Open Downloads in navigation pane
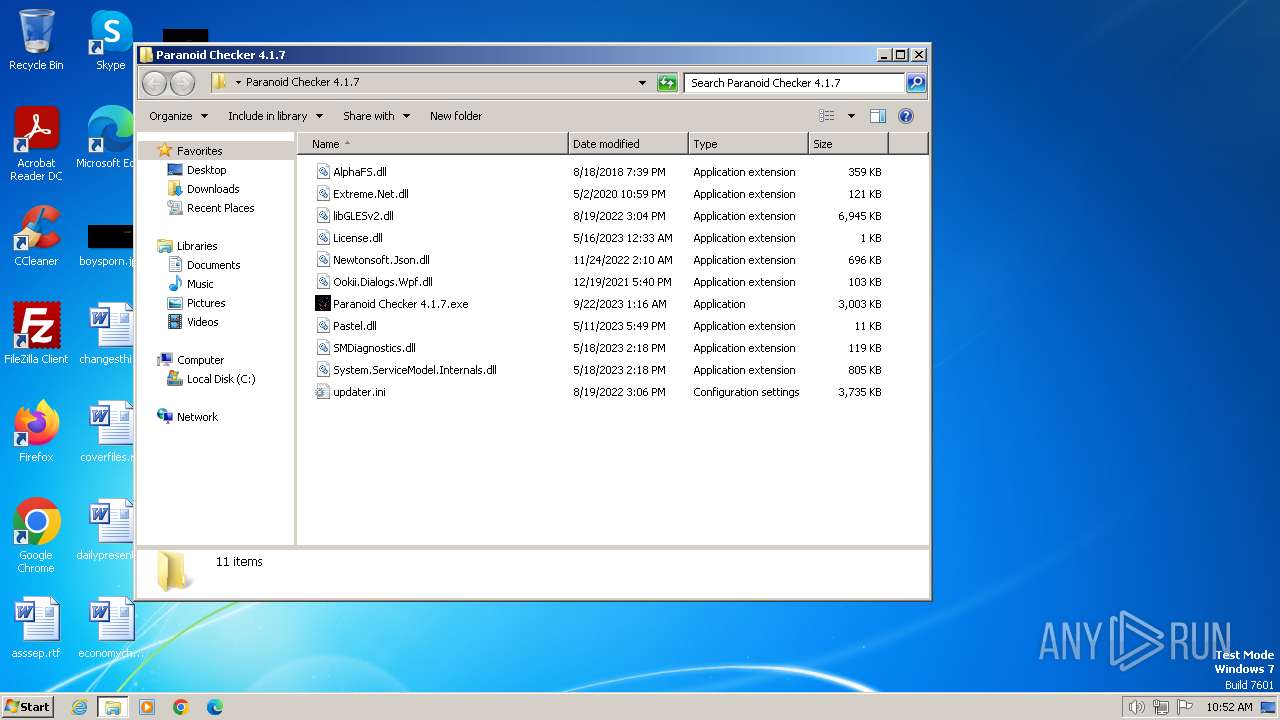This screenshot has width=1280, height=720. [213, 189]
